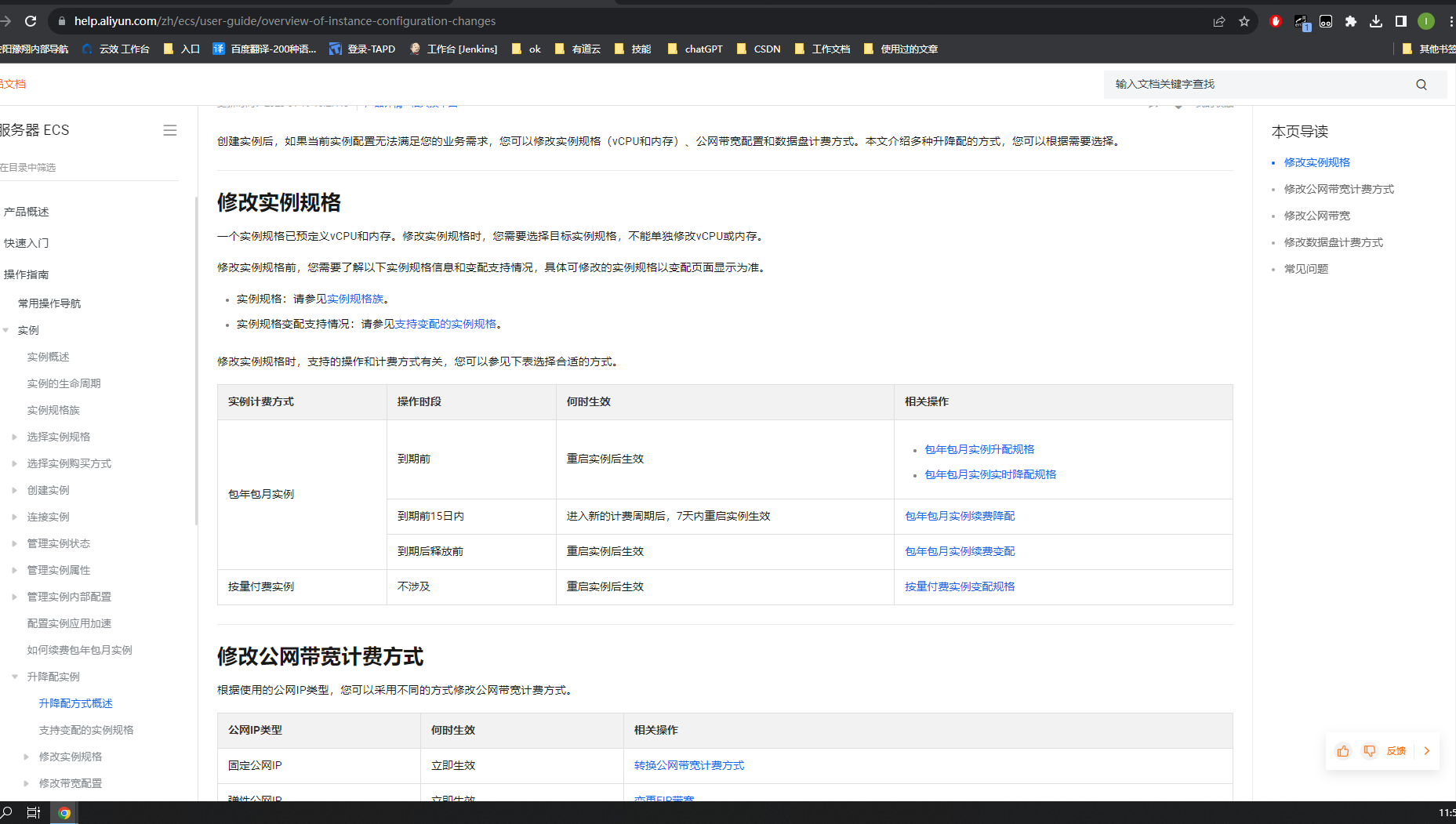Open 配置实例应用加速 in the sidebar

(69, 623)
